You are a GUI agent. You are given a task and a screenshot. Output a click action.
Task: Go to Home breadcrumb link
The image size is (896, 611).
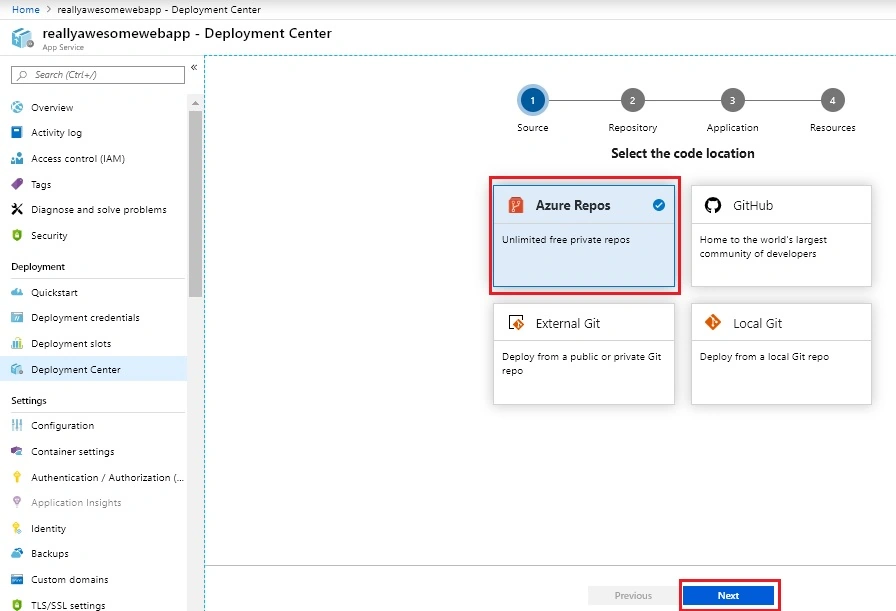pyautogui.click(x=26, y=10)
